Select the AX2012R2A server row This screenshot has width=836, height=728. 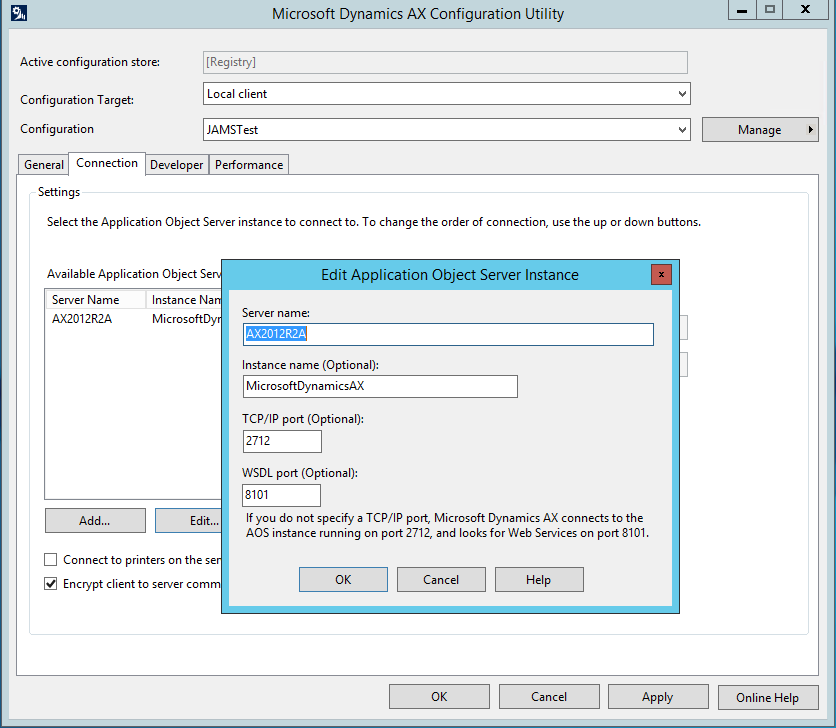coord(82,320)
